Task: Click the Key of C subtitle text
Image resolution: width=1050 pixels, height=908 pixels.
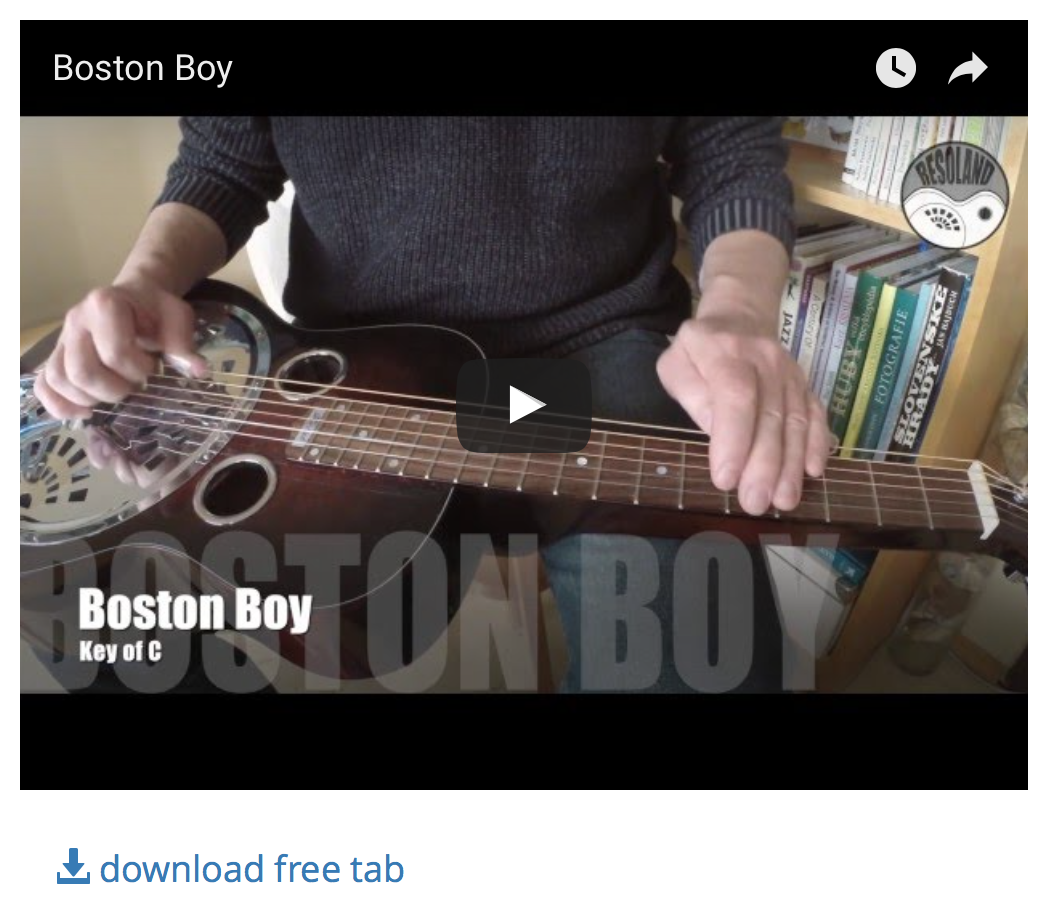Action: 121,651
